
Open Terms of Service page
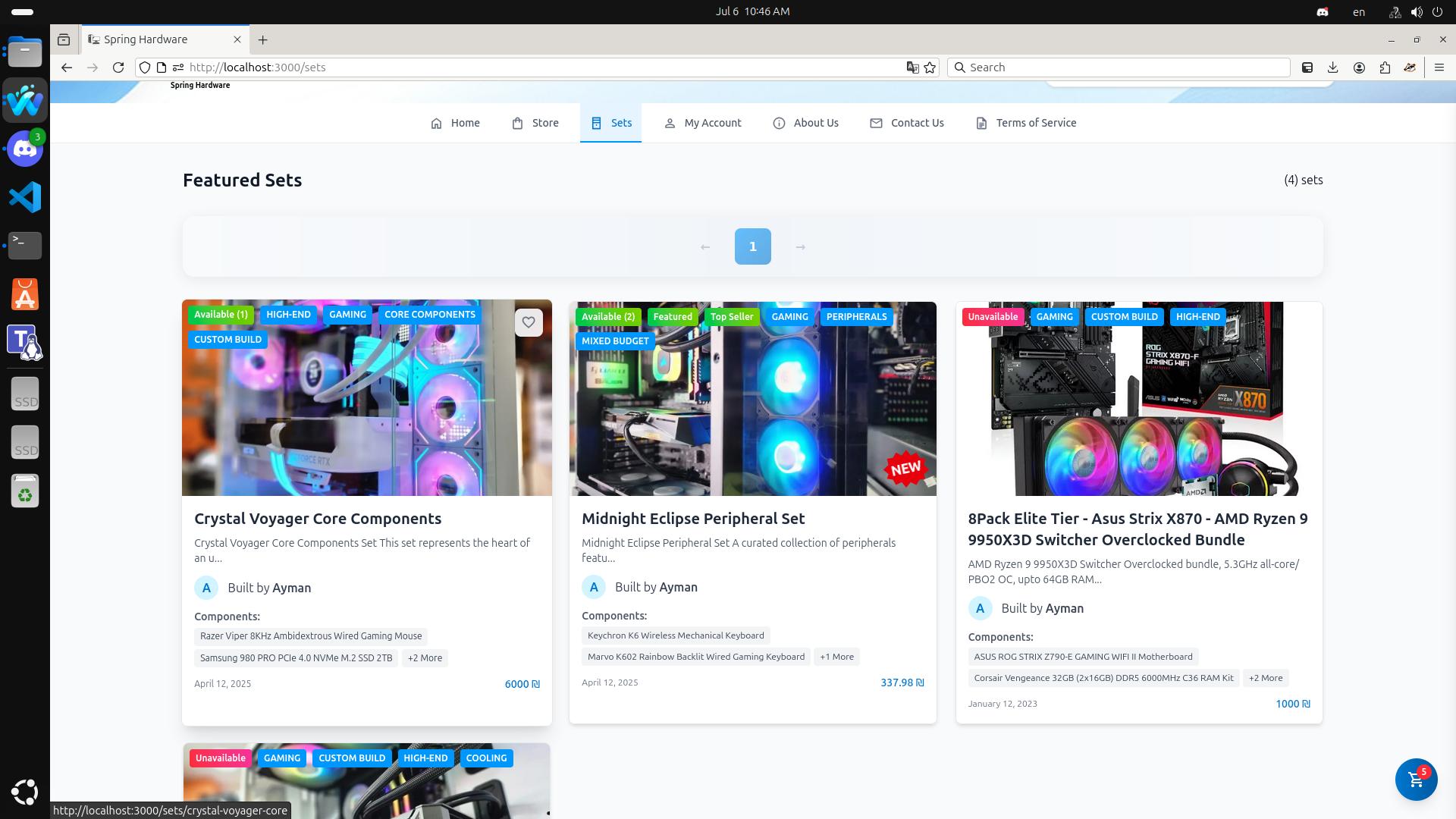point(1026,123)
